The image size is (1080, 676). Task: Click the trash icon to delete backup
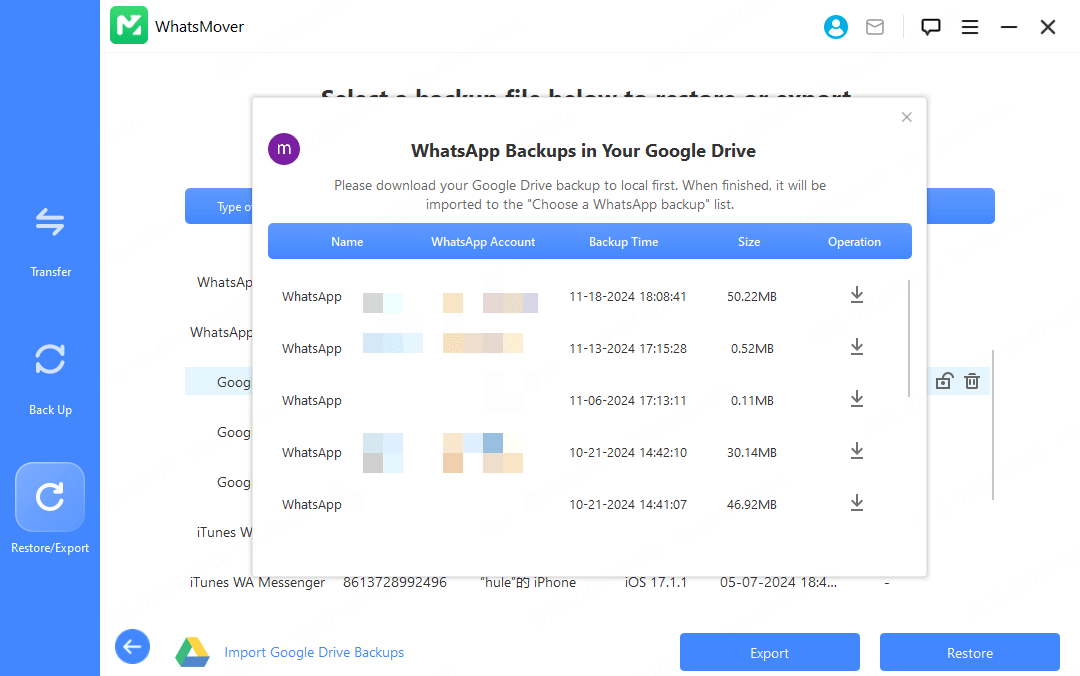click(x=971, y=381)
